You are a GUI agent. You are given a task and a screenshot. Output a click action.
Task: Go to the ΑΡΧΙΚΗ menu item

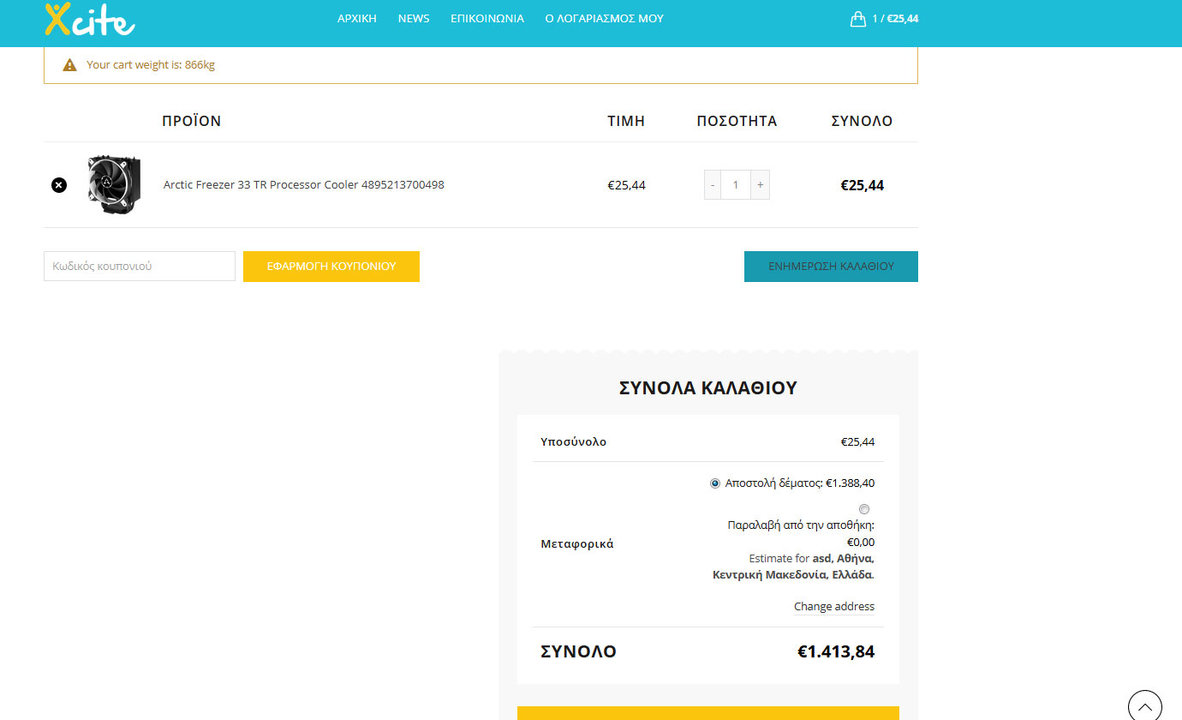tap(357, 18)
